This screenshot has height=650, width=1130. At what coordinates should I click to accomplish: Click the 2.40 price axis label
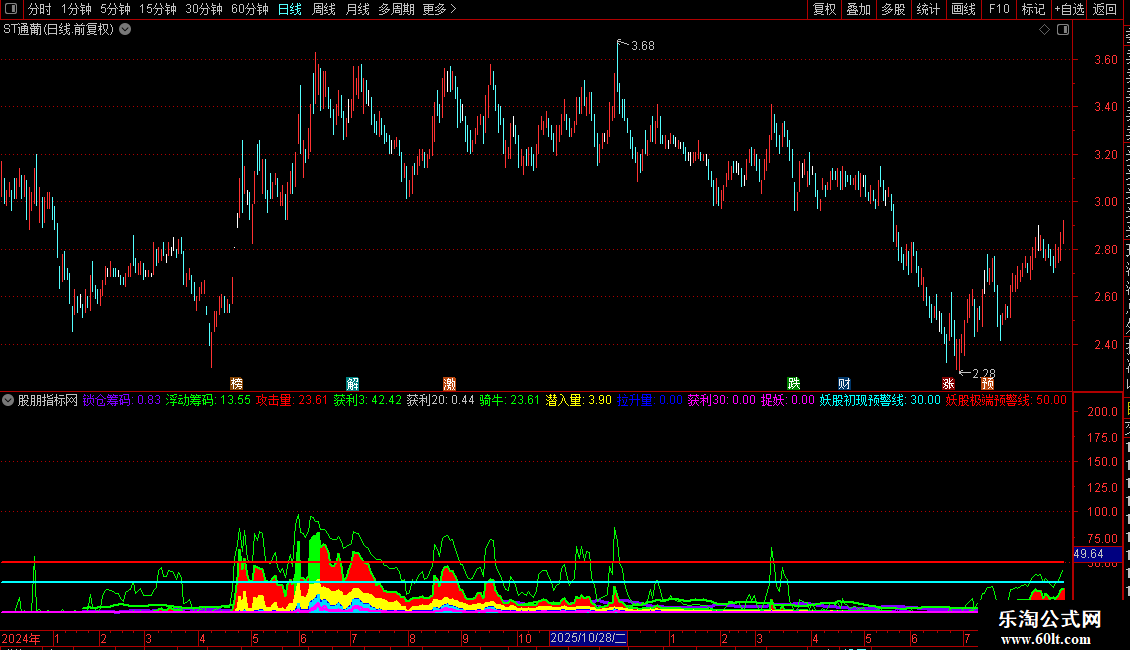tap(1105, 344)
